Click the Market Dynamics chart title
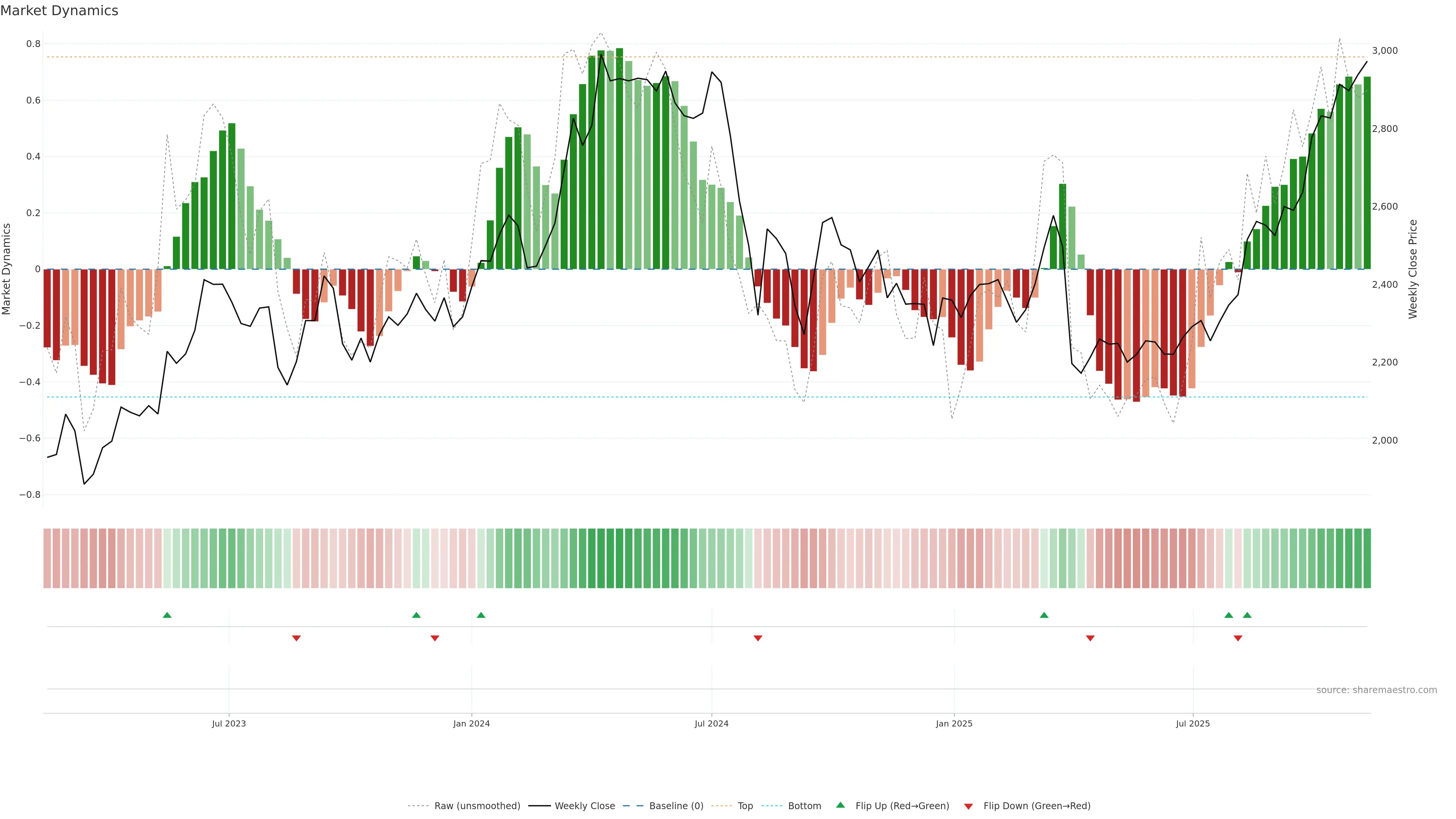This screenshot has height=819, width=1456. pyautogui.click(x=60, y=11)
